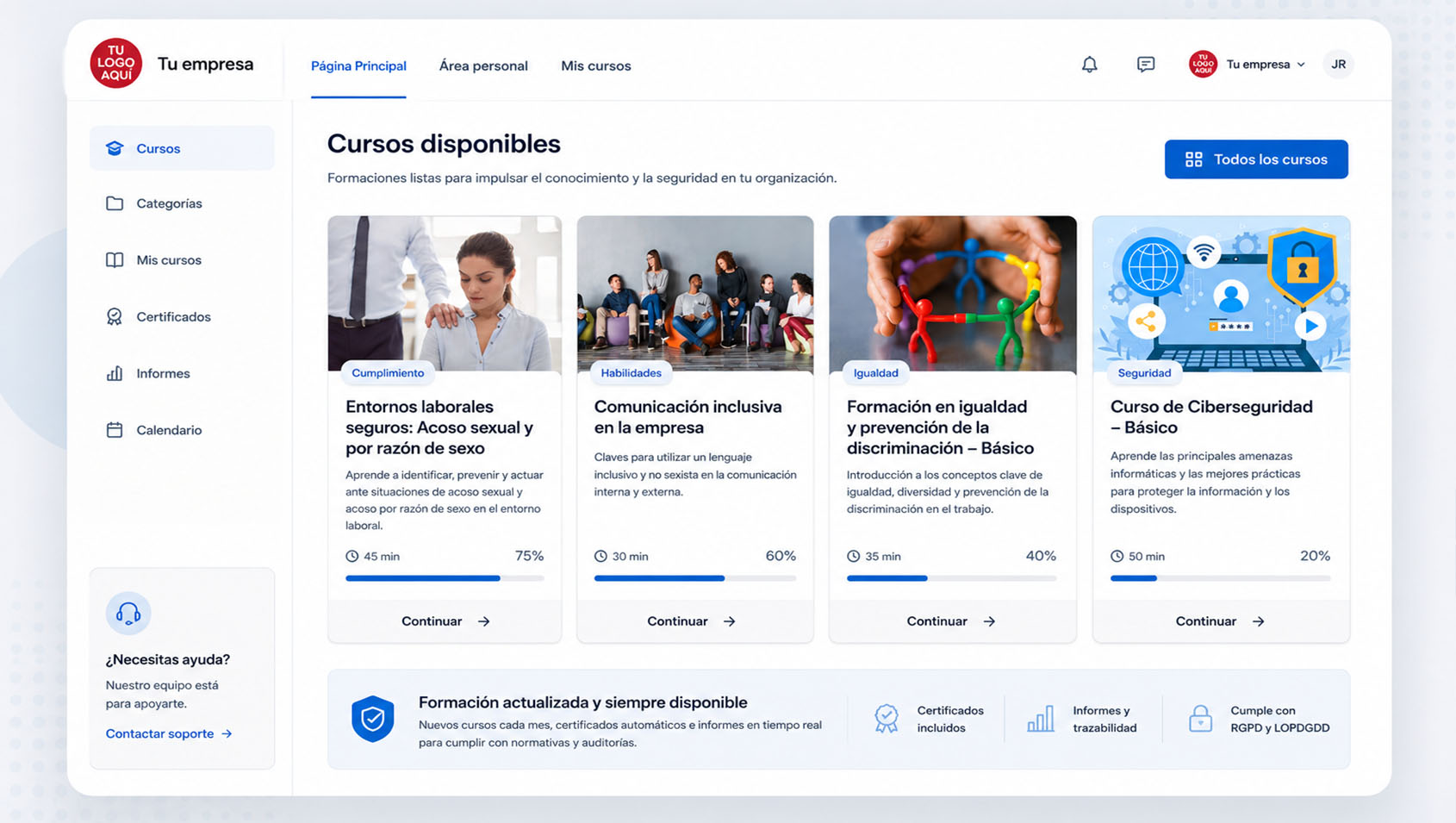
Task: Switch to Página Principal tab
Action: (358, 66)
